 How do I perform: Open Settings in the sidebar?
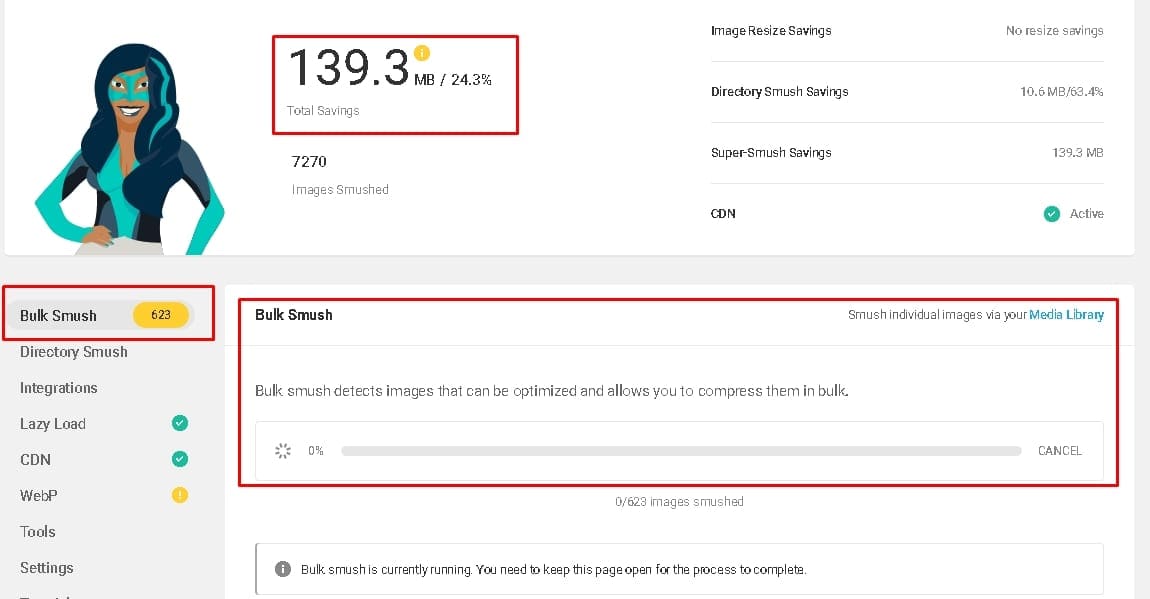pos(46,567)
